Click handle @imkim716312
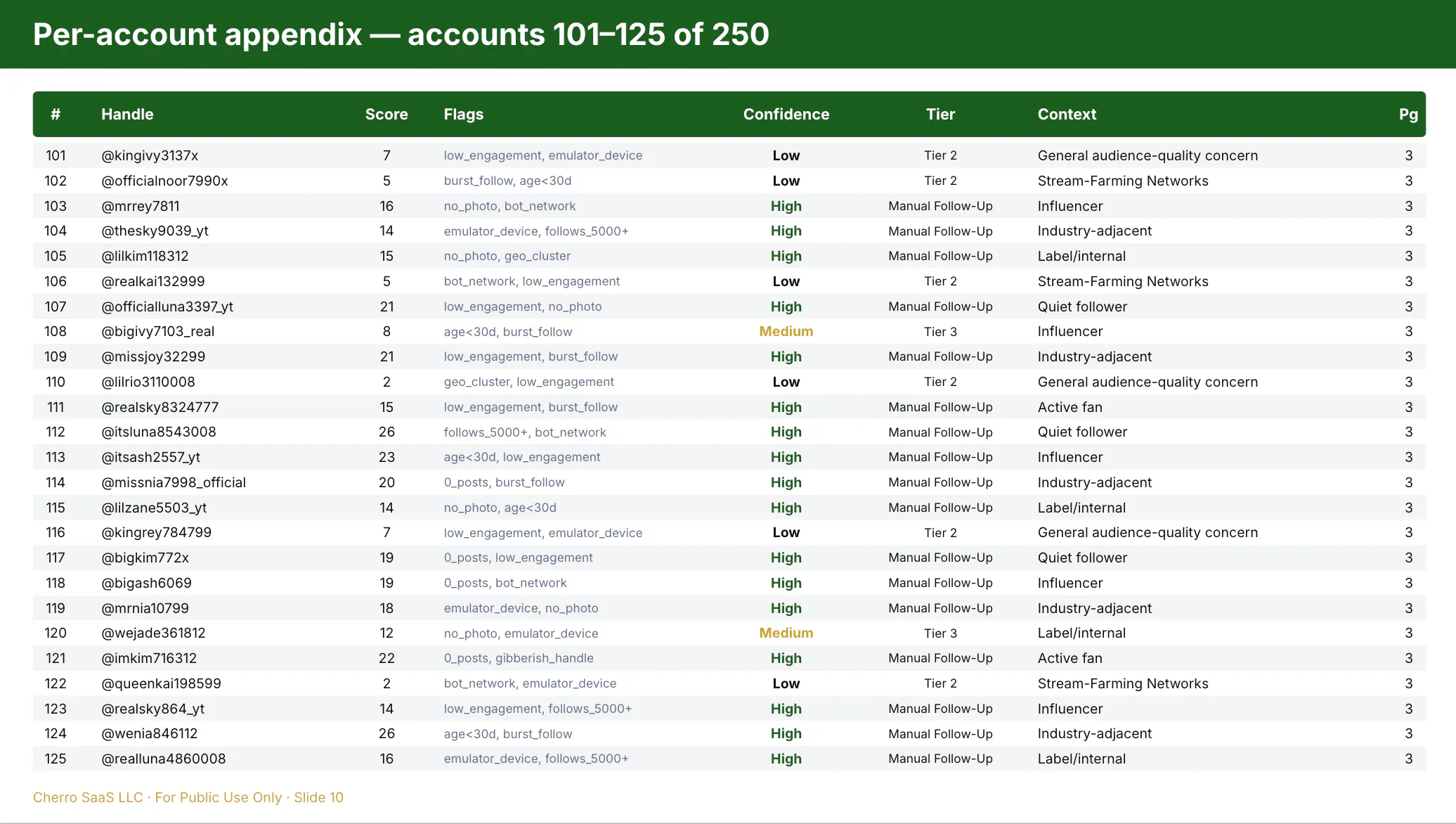The height and width of the screenshot is (824, 1456). click(149, 658)
